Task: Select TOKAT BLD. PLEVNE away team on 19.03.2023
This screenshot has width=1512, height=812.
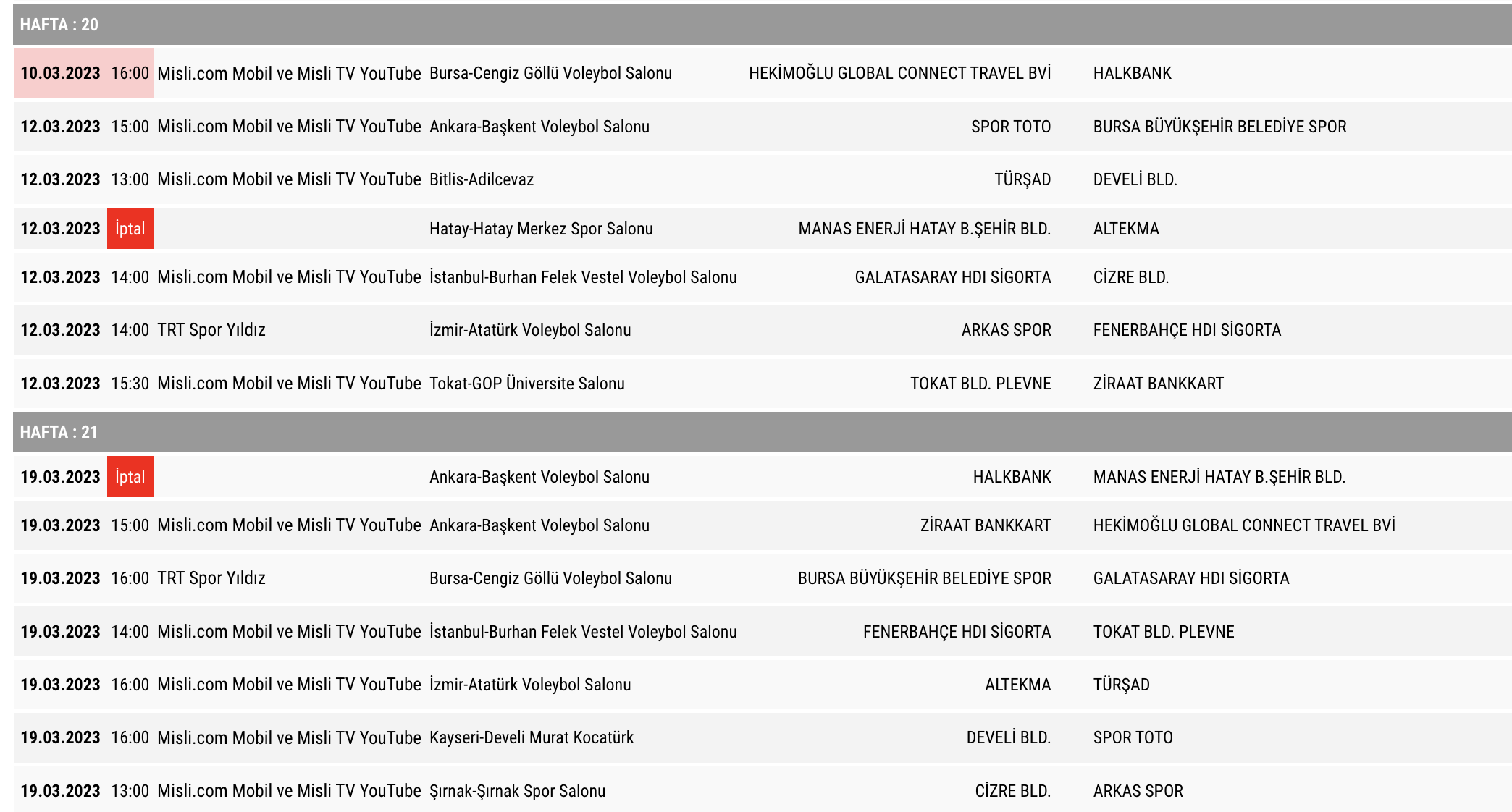Action: click(x=1164, y=632)
